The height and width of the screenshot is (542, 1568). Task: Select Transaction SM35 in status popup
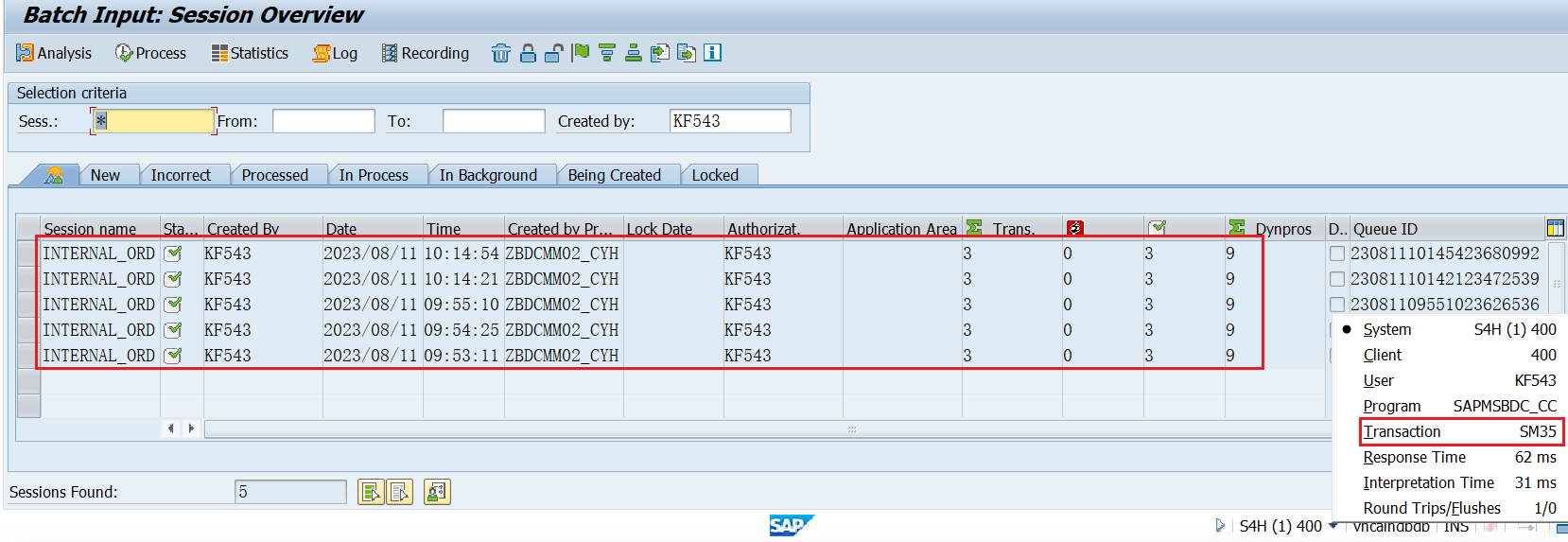coord(1460,431)
